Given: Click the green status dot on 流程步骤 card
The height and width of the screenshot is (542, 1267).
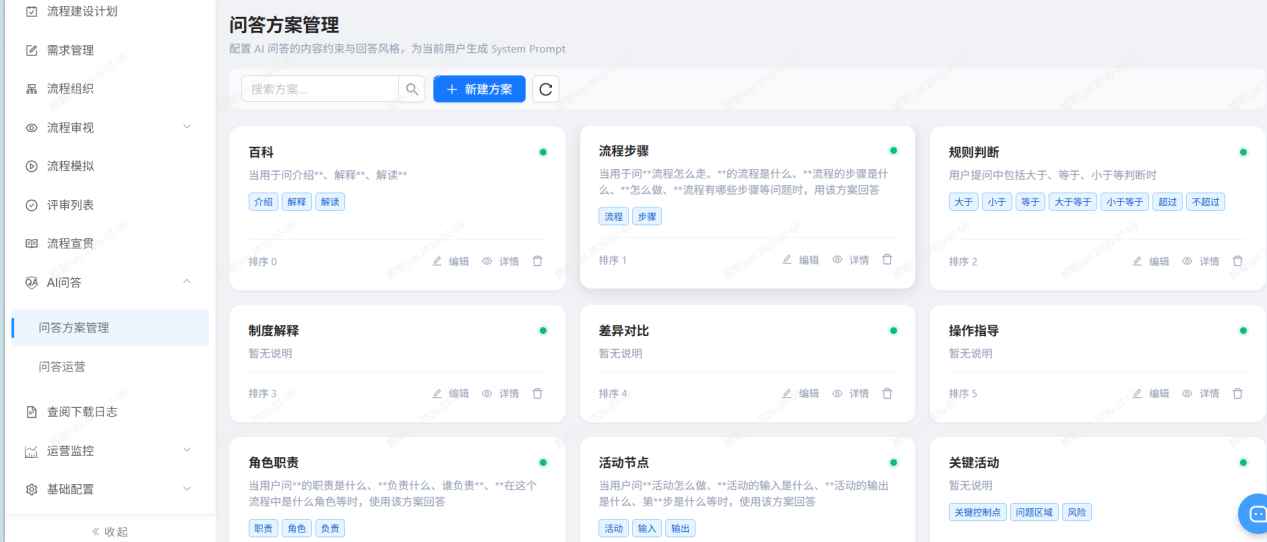Looking at the screenshot, I should pyautogui.click(x=893, y=150).
